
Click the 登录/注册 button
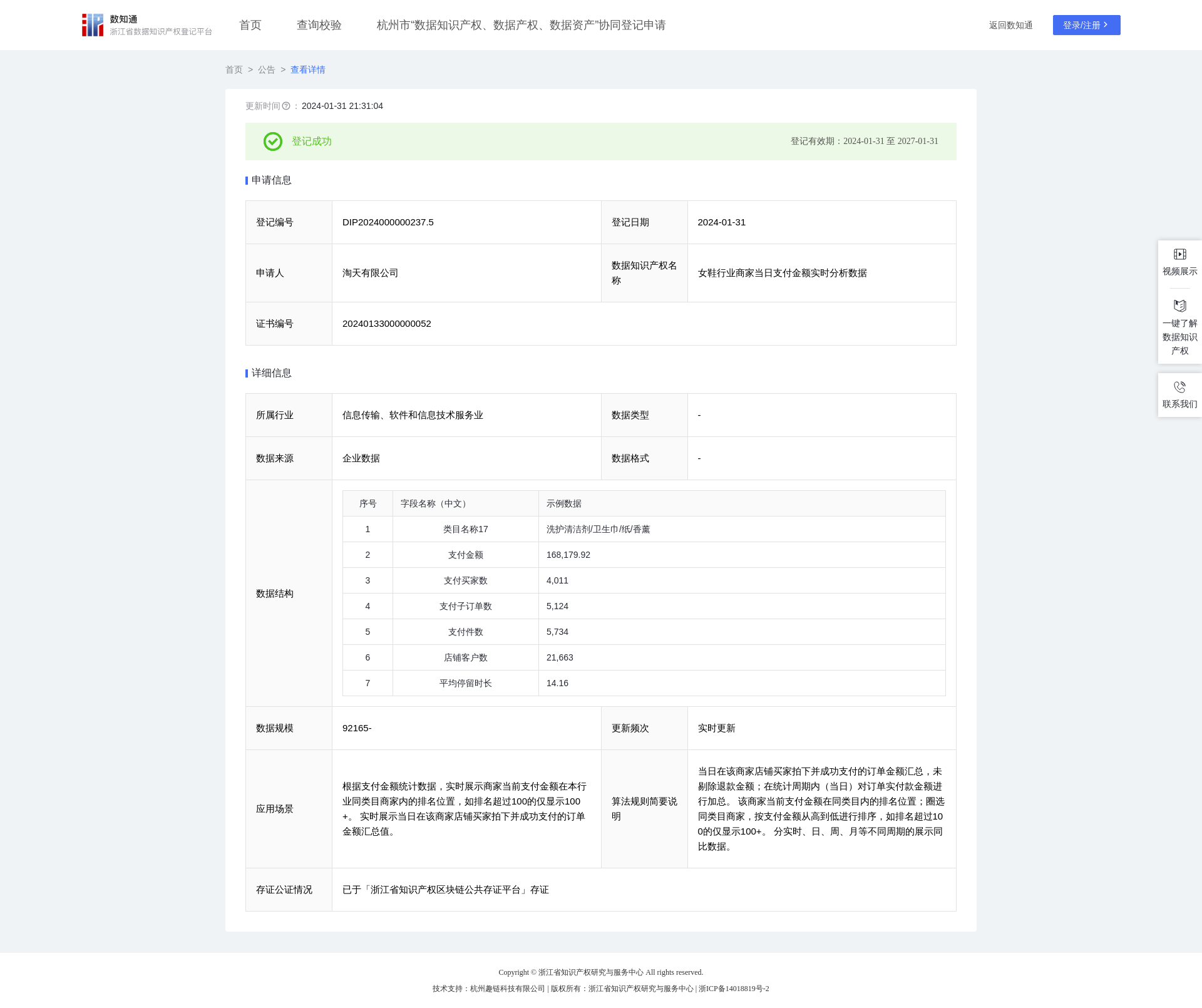(x=1087, y=25)
